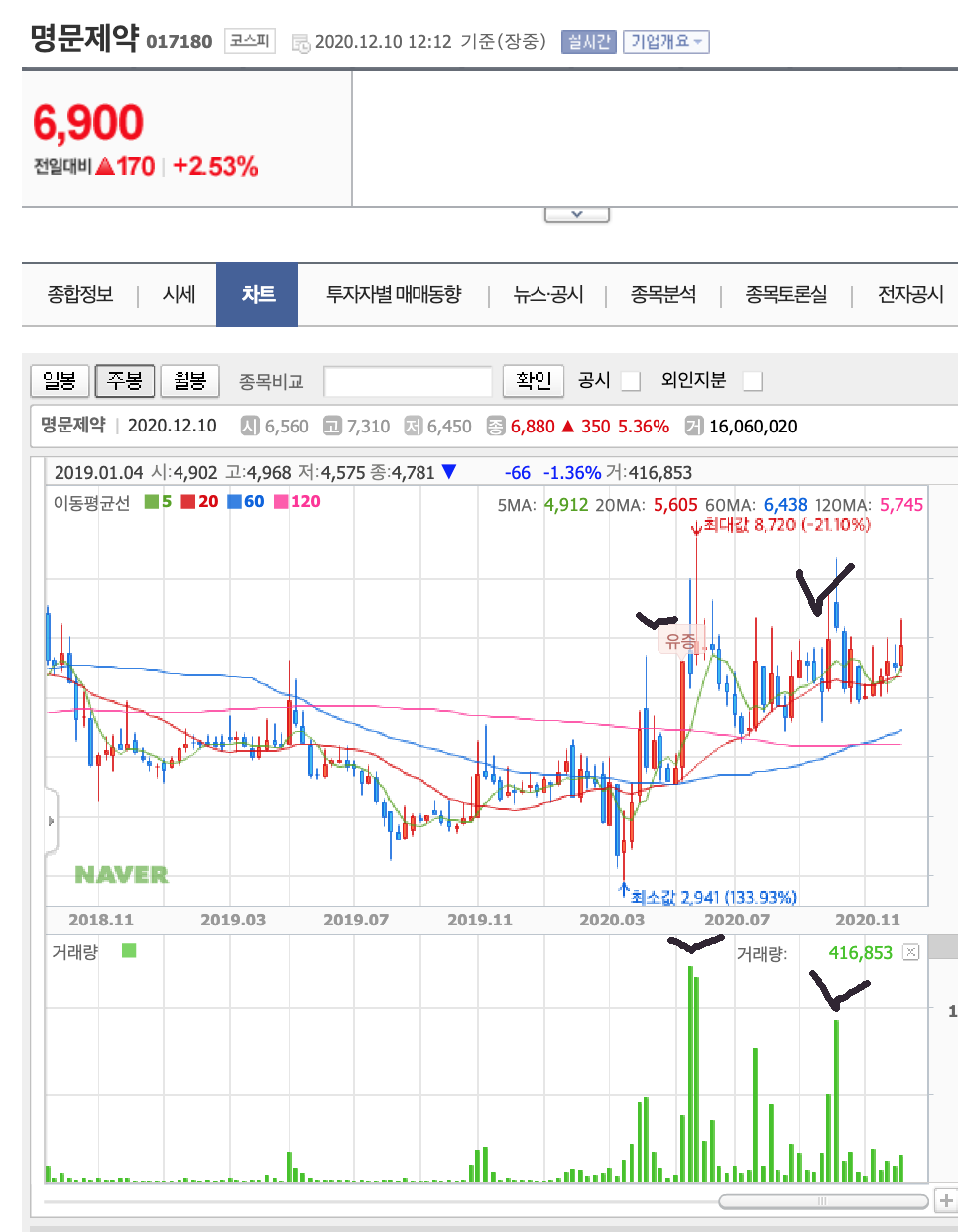Click the chart horizontal scrollbar handle
This screenshot has width=958, height=1232.
tap(823, 1201)
